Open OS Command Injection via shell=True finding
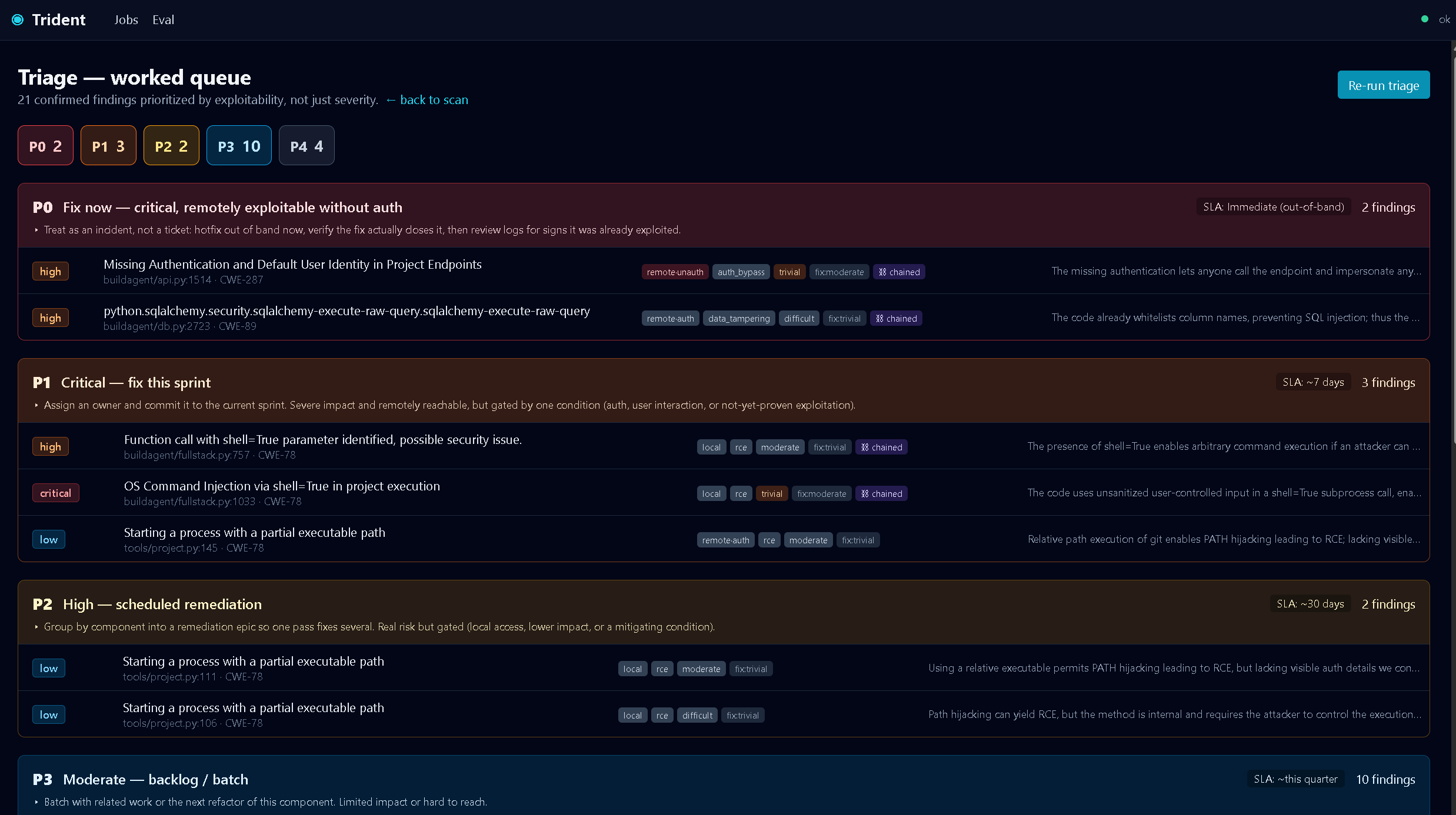The image size is (1456, 815). point(282,486)
